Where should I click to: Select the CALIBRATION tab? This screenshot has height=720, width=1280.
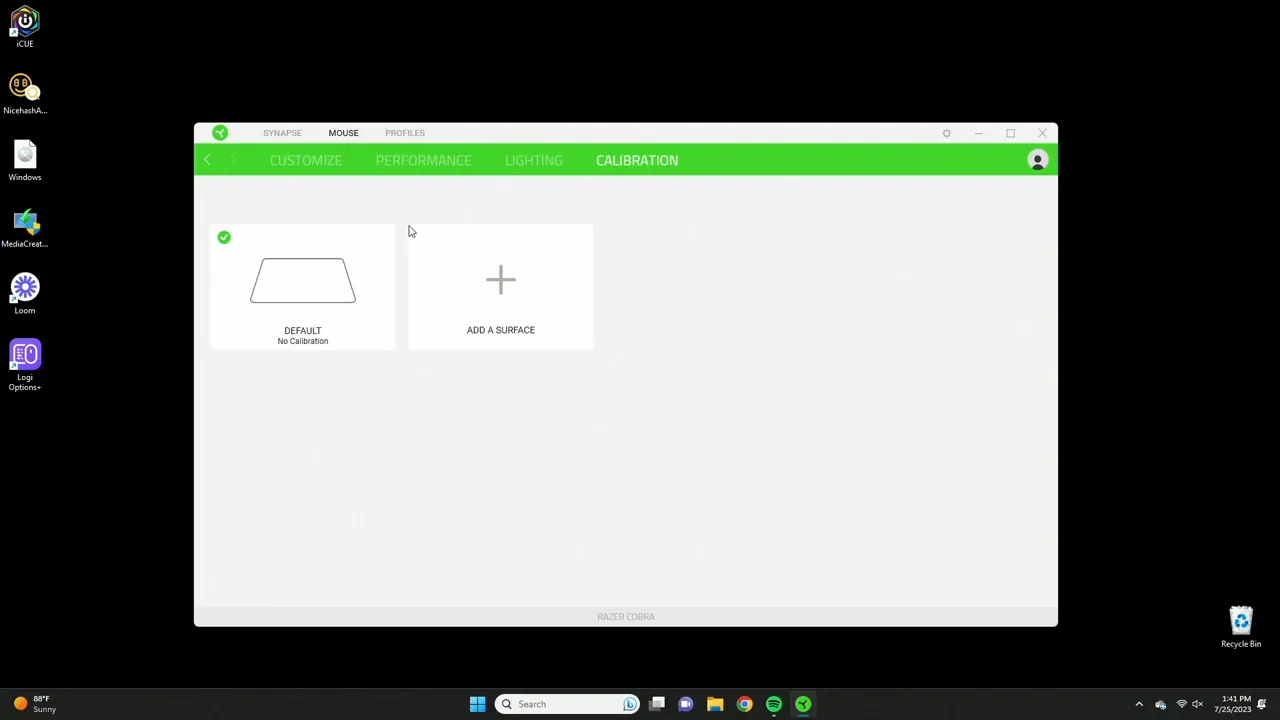pos(637,160)
